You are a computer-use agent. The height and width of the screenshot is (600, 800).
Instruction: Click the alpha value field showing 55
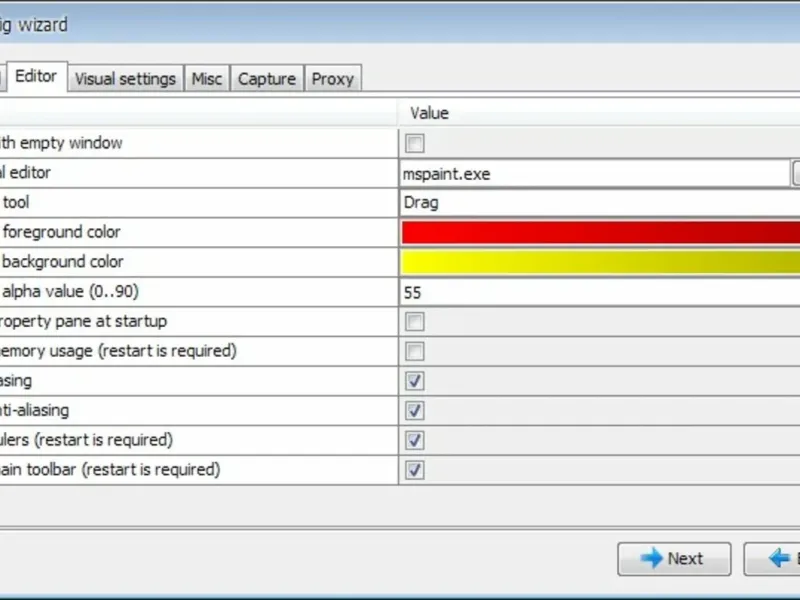point(600,293)
